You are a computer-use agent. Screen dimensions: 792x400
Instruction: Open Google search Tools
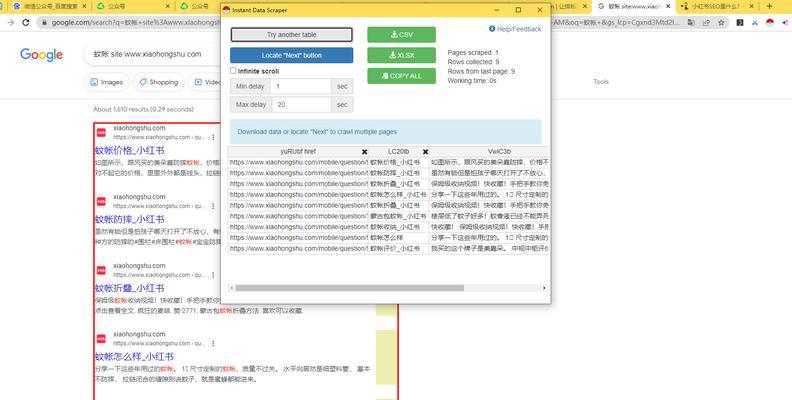pos(601,81)
